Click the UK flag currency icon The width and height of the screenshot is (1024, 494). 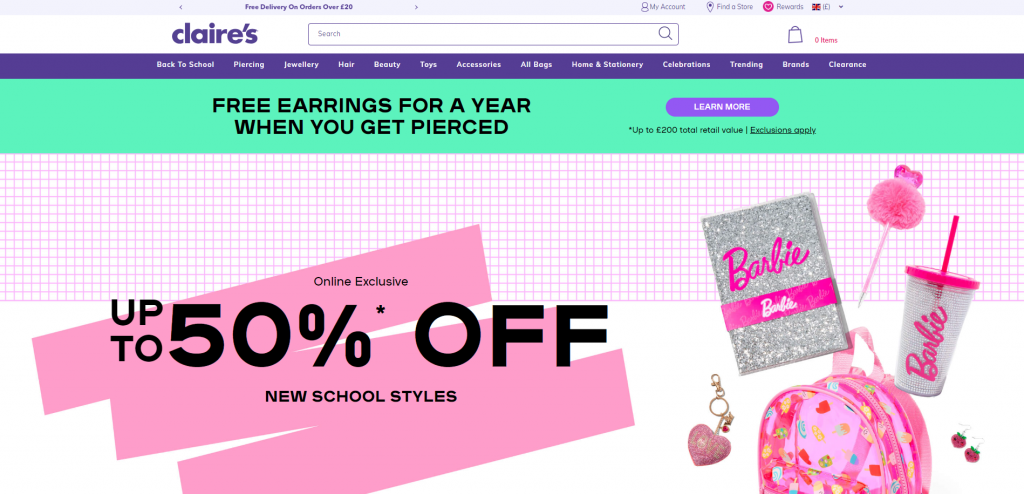click(816, 7)
